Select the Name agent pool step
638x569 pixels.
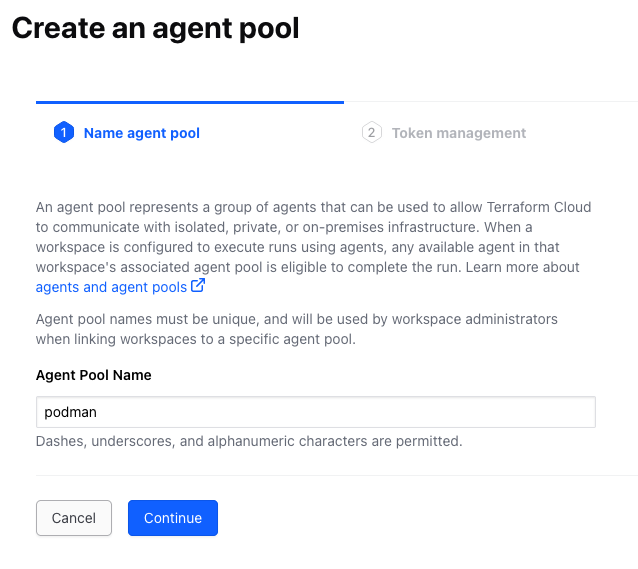pos(141,133)
